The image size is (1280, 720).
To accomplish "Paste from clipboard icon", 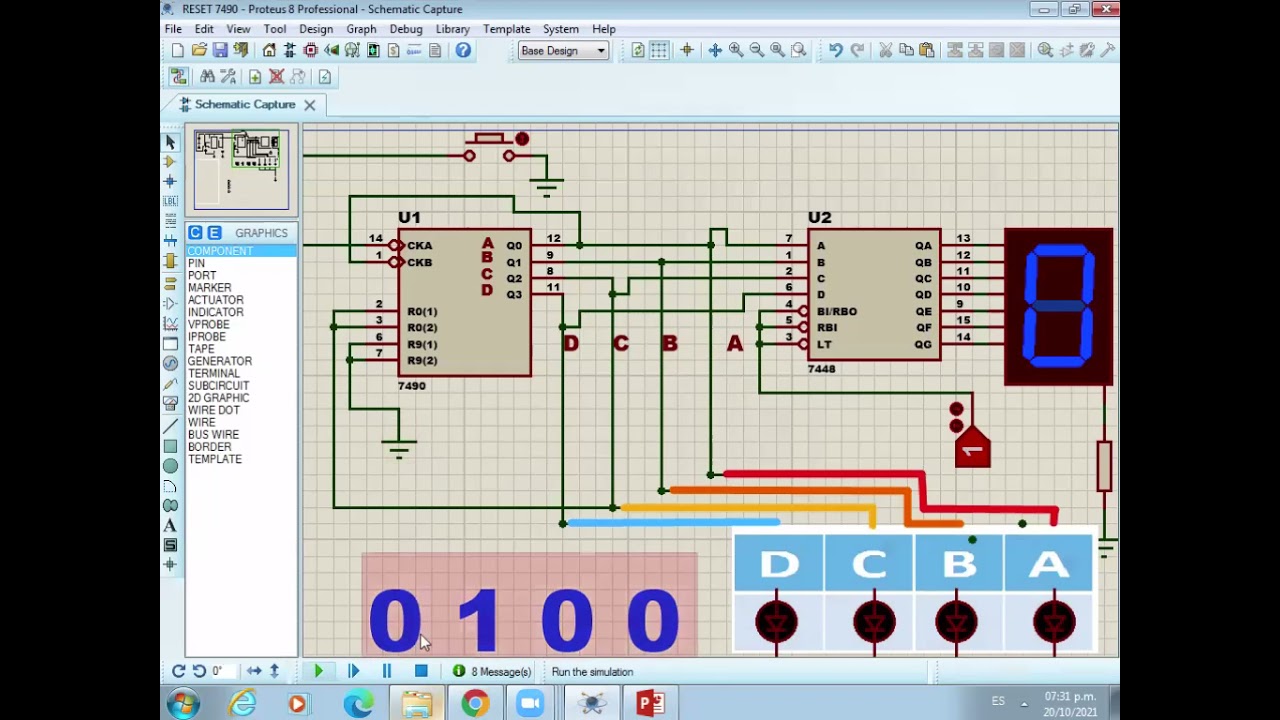I will click(x=927, y=50).
